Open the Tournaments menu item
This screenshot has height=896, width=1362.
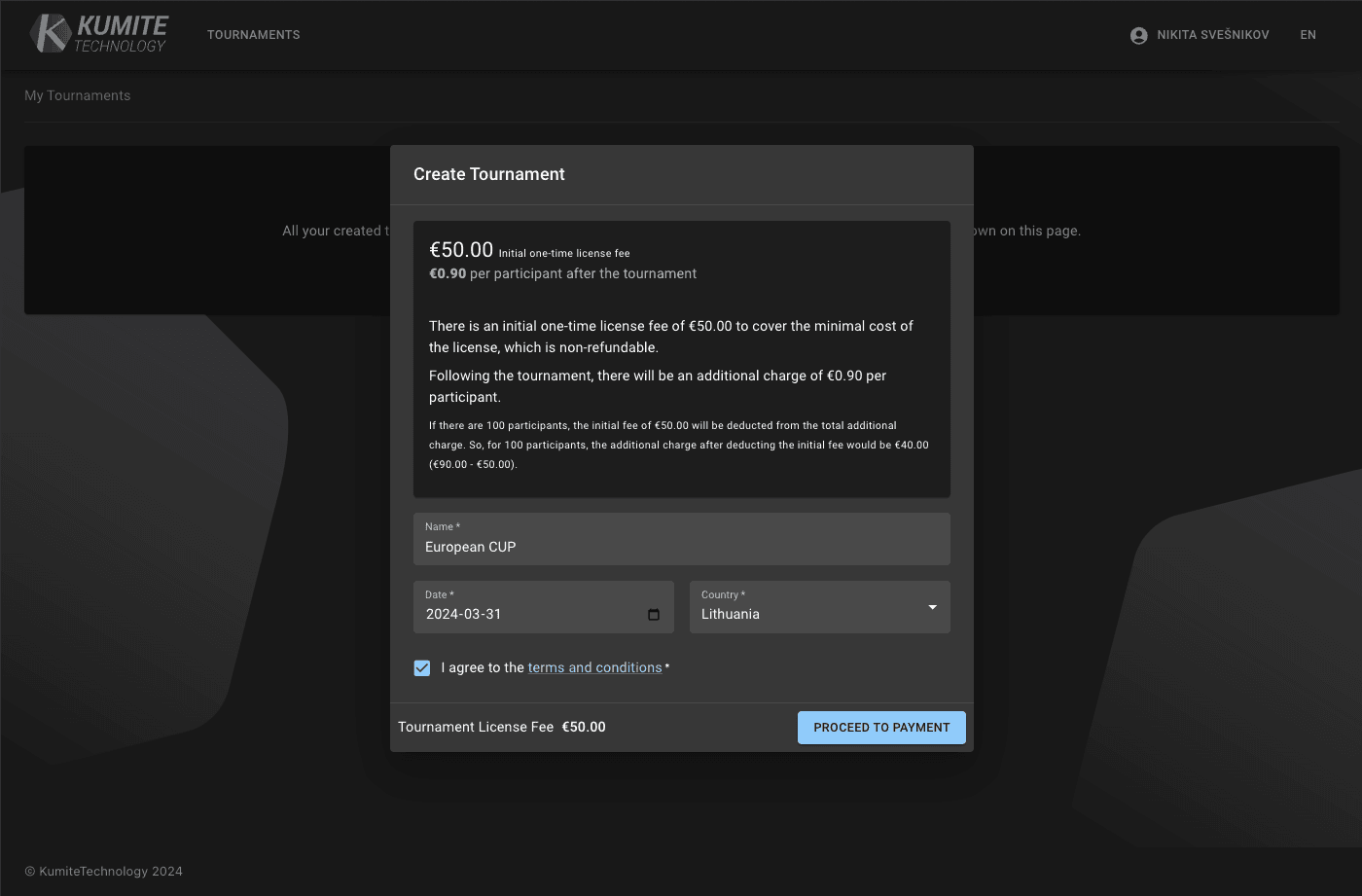pyautogui.click(x=253, y=35)
